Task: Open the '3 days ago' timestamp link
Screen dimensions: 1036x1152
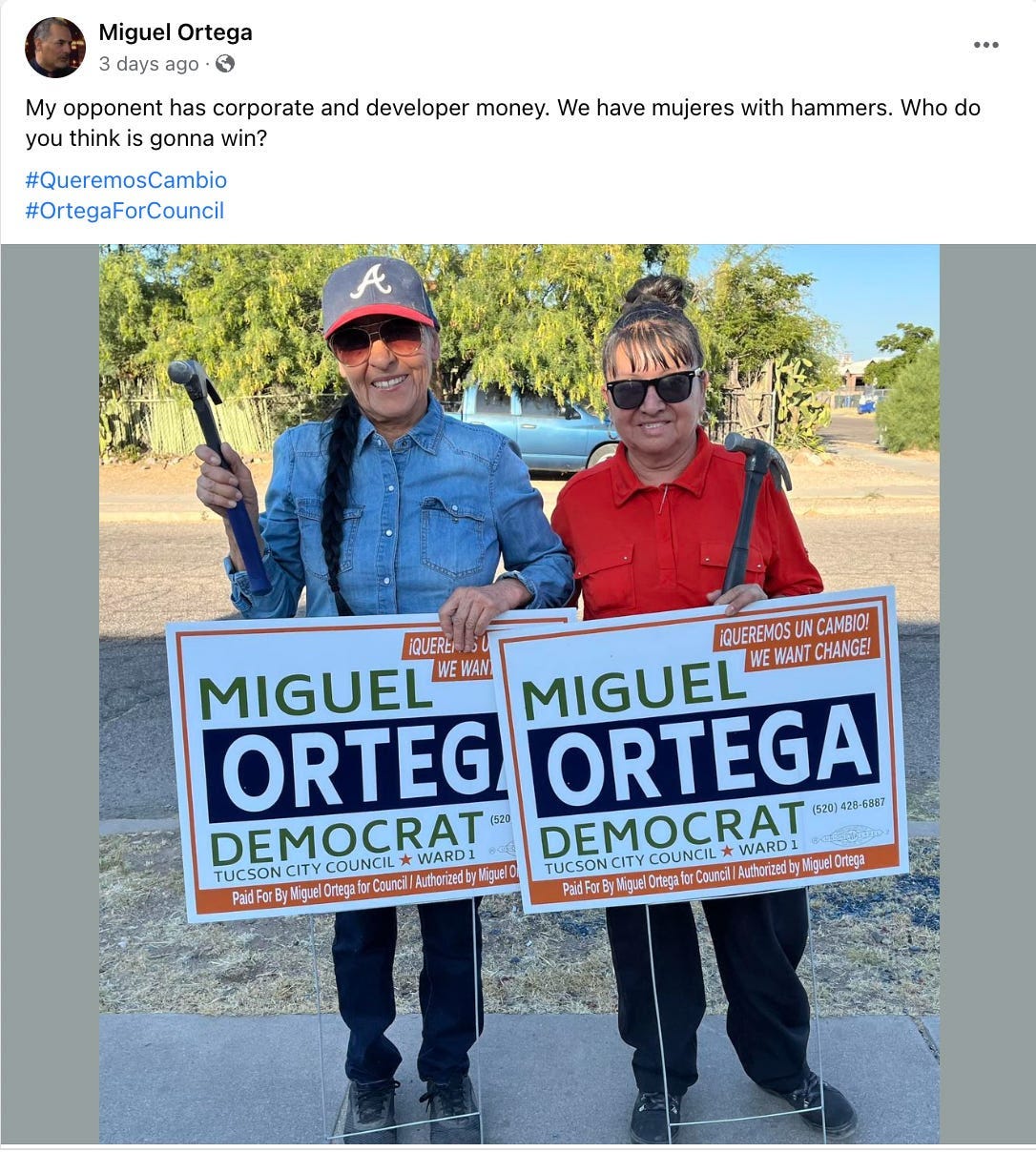Action: [149, 64]
